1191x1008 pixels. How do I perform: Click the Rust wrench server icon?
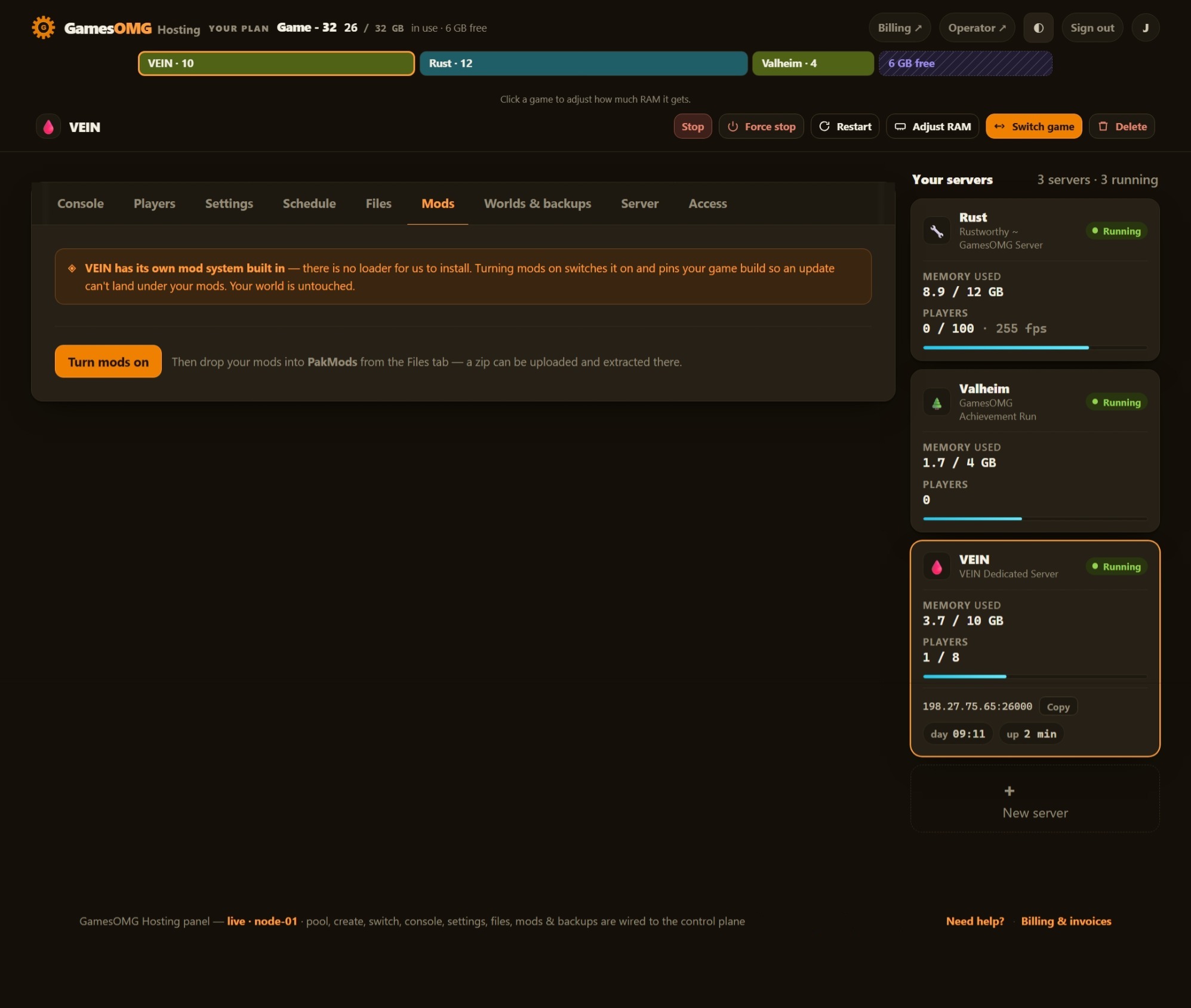pyautogui.click(x=936, y=231)
